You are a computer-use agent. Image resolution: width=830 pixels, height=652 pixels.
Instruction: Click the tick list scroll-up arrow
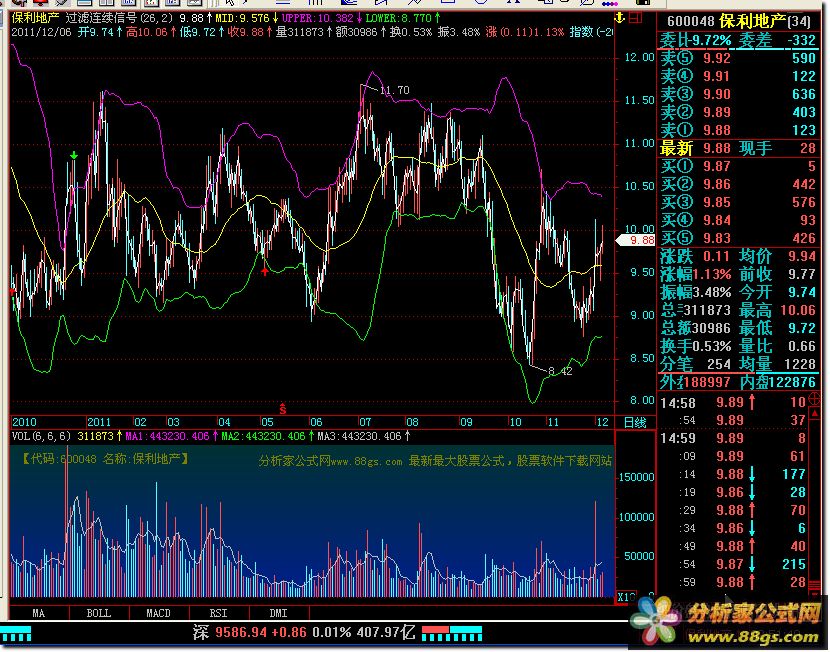click(815, 414)
